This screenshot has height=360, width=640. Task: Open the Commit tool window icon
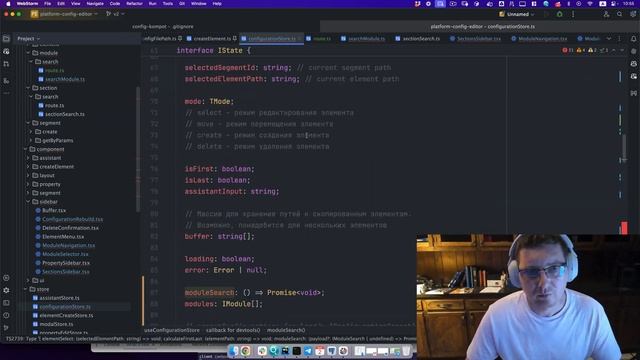tap(6, 51)
